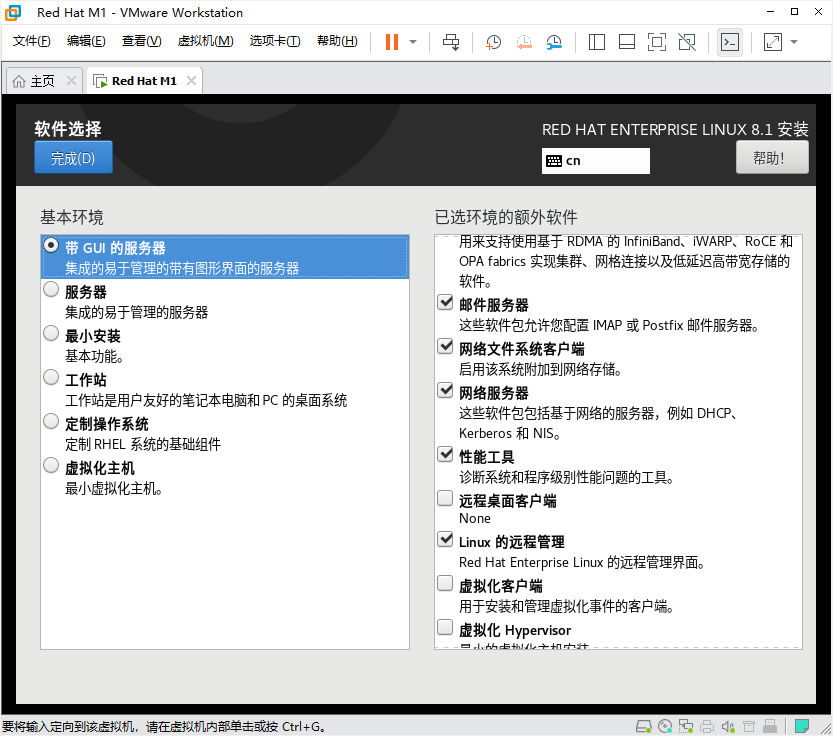Click the 完成(D) button
Viewport: 833px width, 736px height.
pos(73,157)
